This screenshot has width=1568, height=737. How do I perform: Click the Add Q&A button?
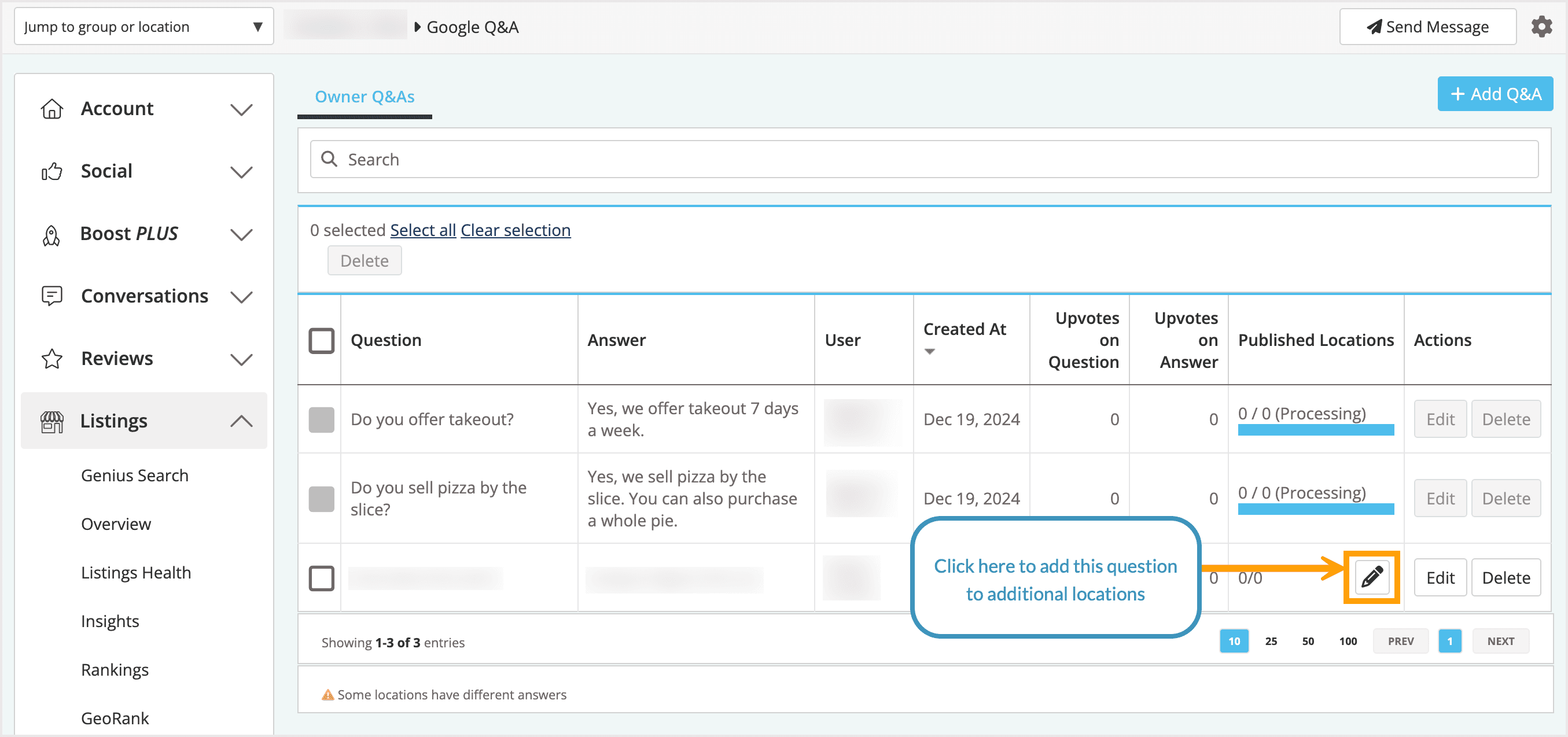tap(1495, 94)
